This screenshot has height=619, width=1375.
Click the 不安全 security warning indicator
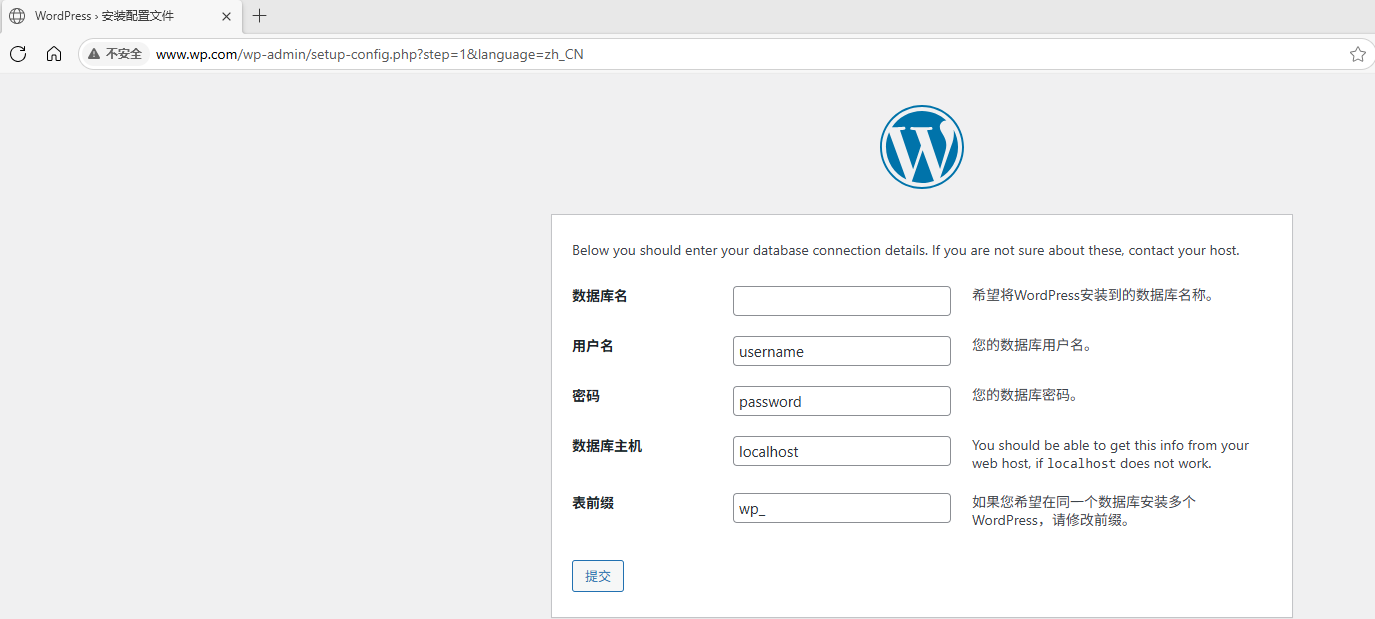click(115, 54)
